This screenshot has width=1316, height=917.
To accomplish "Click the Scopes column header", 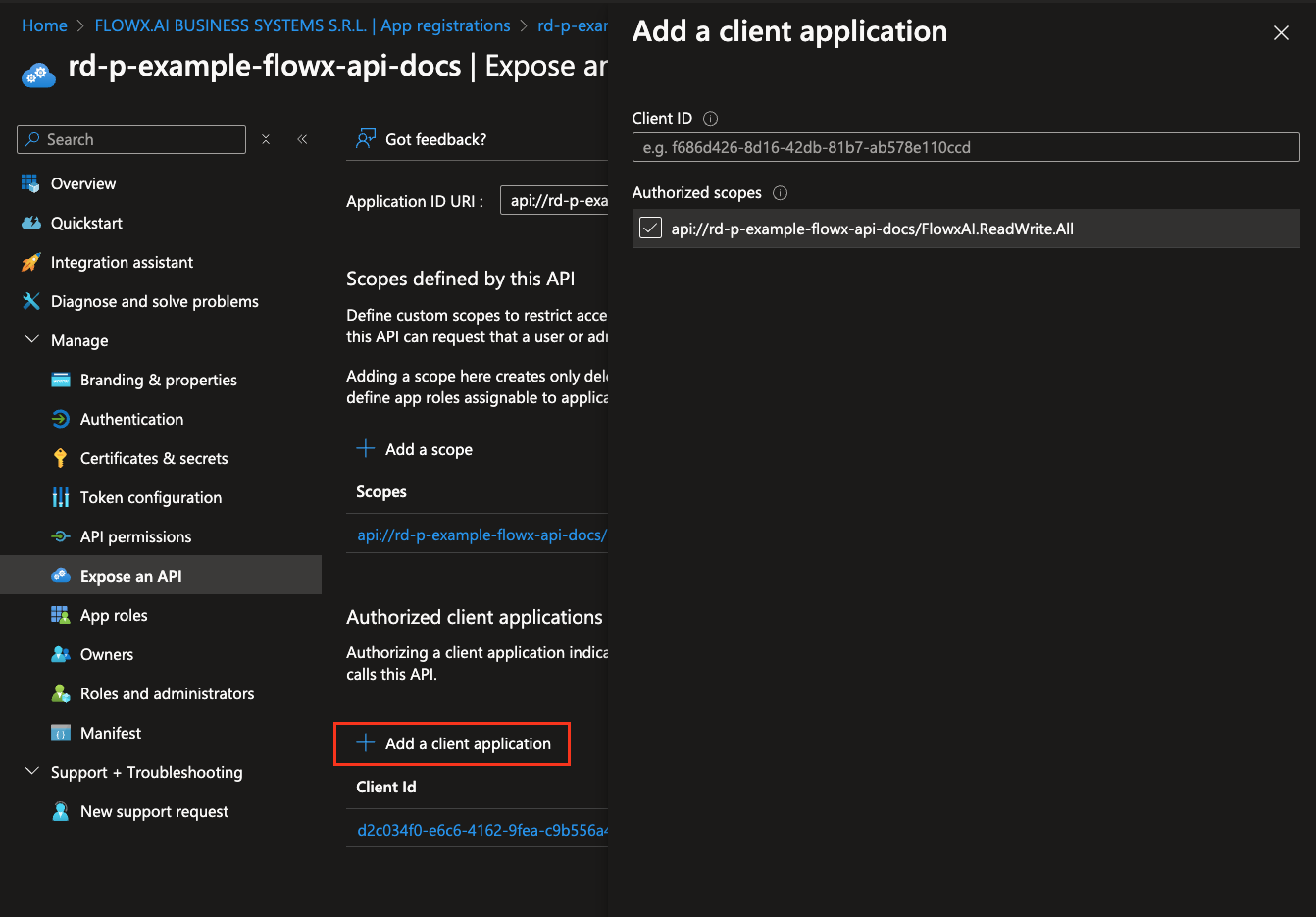I will point(381,491).
